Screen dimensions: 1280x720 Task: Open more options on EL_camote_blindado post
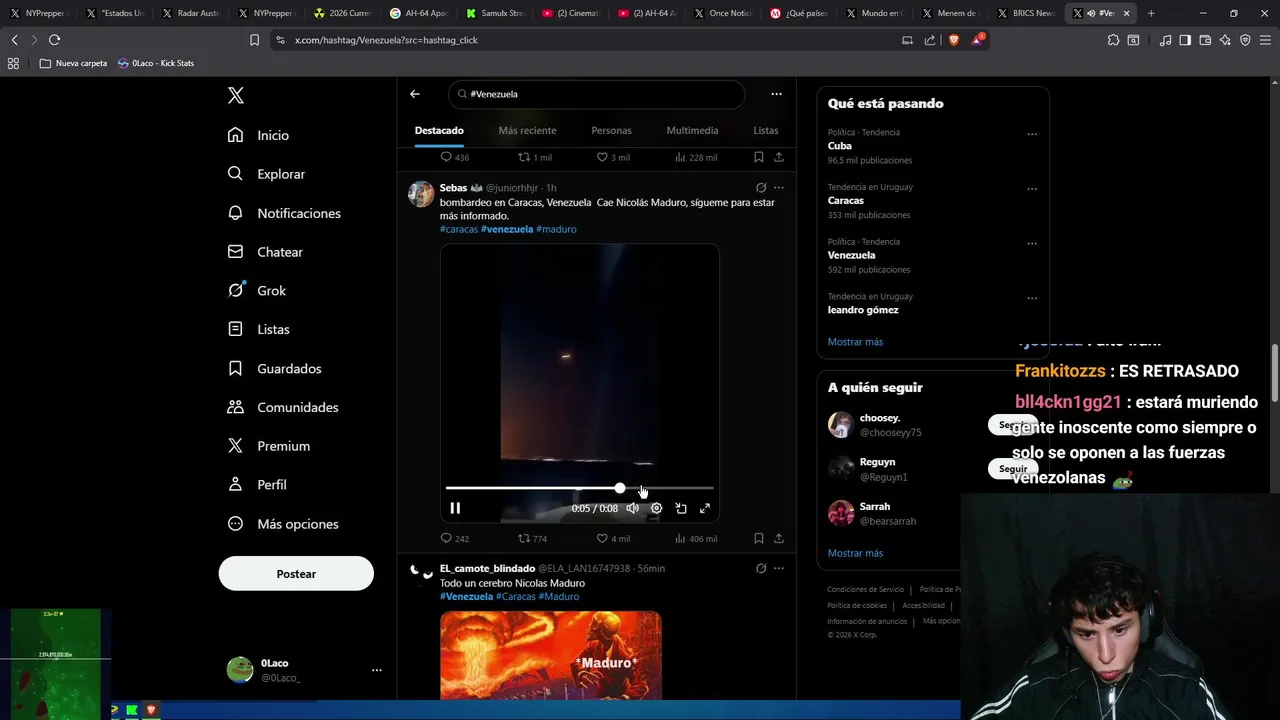tap(779, 568)
